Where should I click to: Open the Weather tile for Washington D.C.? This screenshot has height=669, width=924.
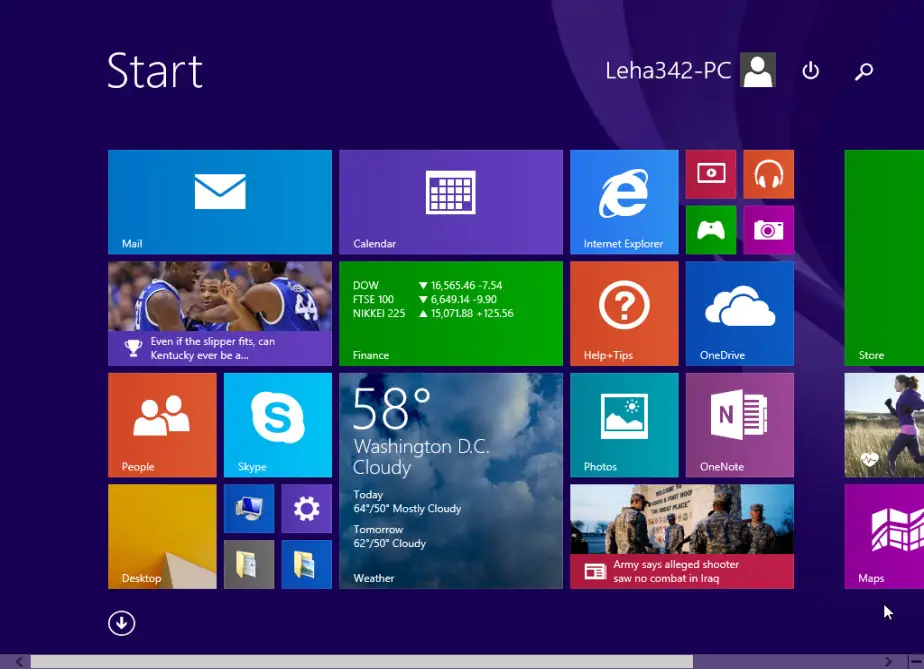click(451, 480)
